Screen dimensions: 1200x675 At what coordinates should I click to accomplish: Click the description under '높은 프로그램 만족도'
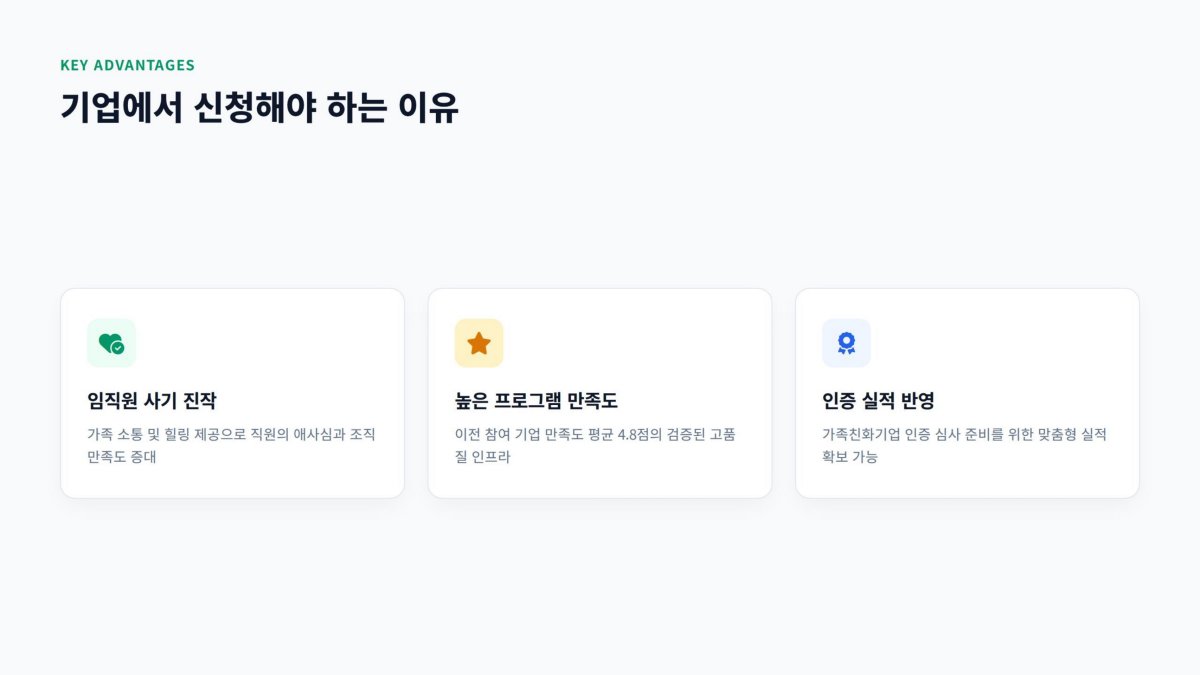click(x=595, y=446)
